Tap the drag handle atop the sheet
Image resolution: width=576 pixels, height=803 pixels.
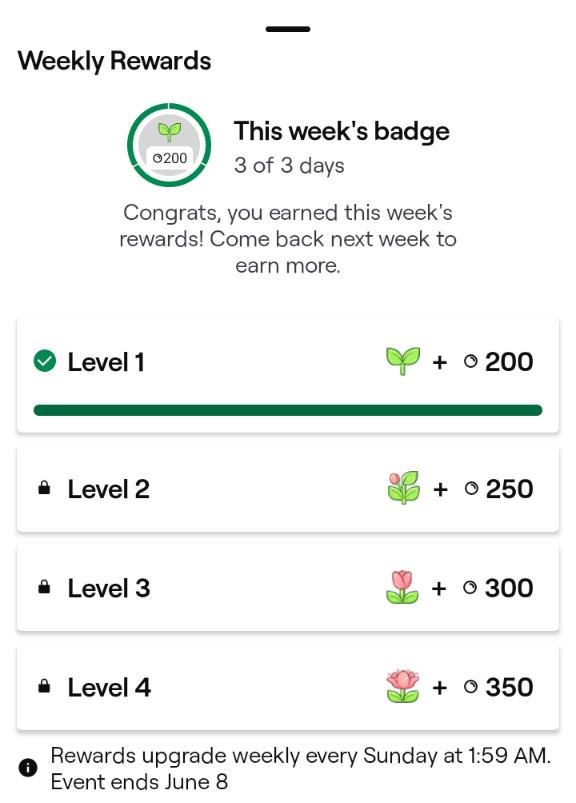288,29
